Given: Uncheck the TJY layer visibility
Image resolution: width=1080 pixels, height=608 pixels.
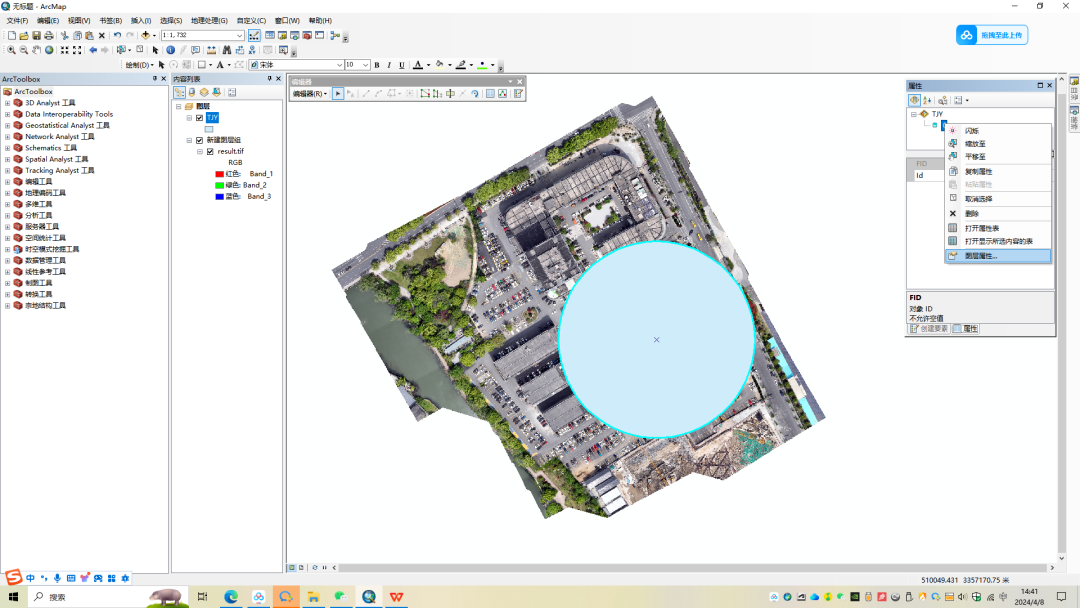Looking at the screenshot, I should [200, 118].
